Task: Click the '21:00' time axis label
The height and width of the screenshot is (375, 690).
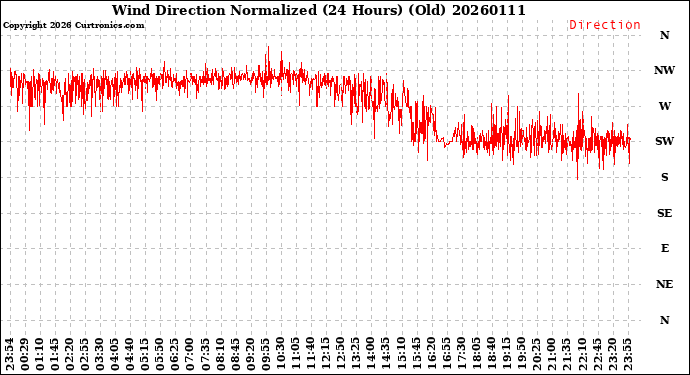Action: pyautogui.click(x=552, y=354)
